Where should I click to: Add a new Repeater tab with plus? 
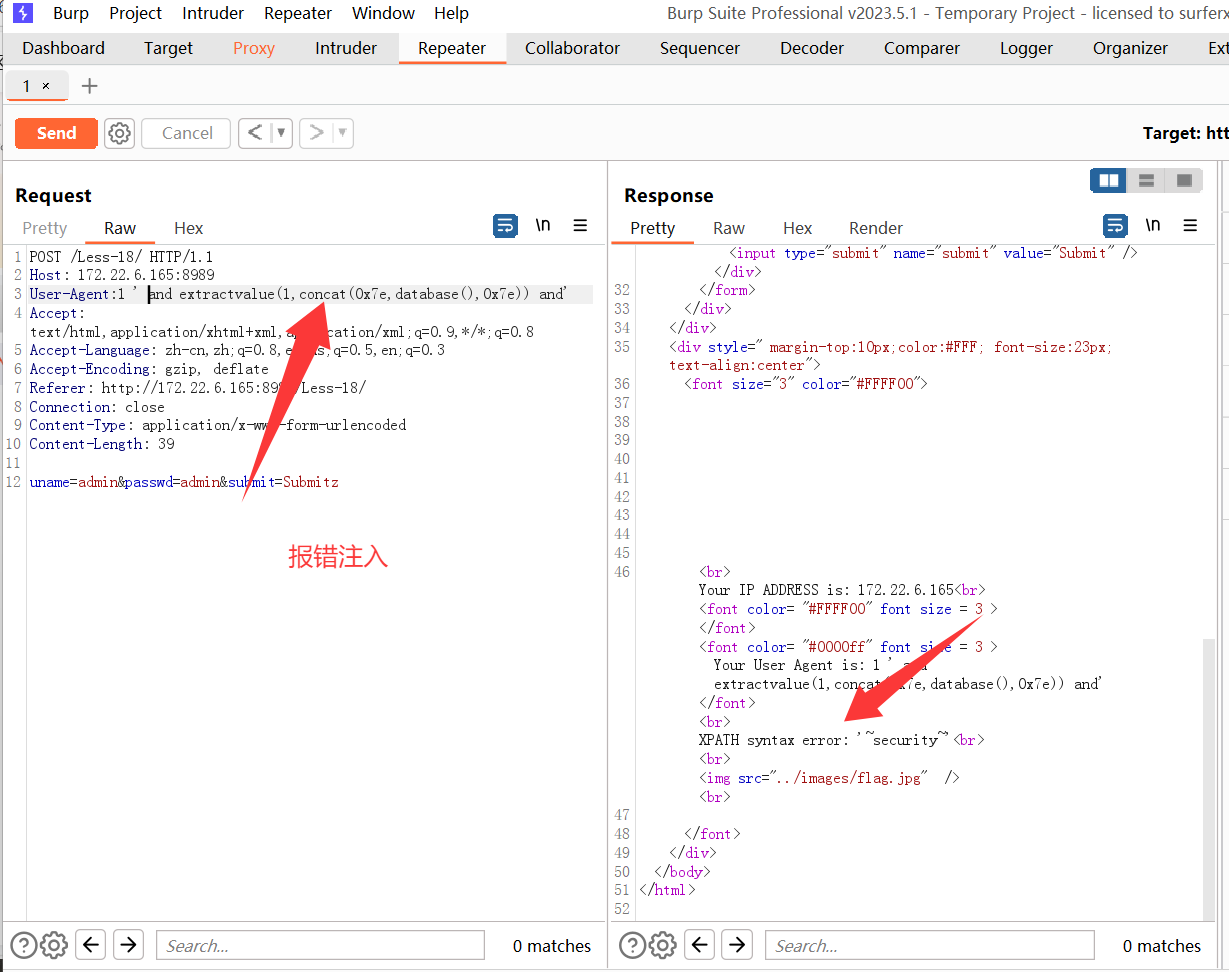89,86
